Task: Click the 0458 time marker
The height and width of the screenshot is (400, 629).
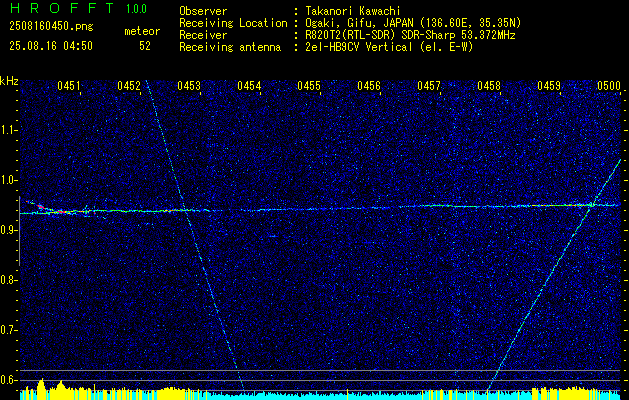Action: pyautogui.click(x=489, y=85)
